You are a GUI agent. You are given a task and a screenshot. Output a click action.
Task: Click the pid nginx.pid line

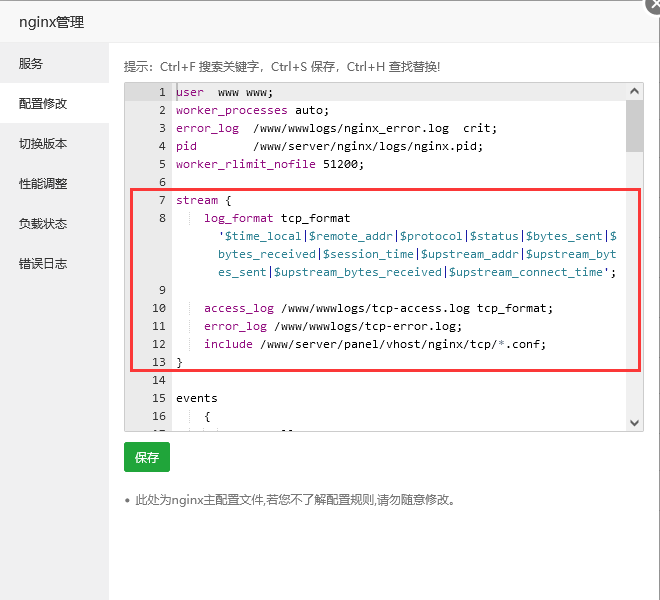coord(329,147)
